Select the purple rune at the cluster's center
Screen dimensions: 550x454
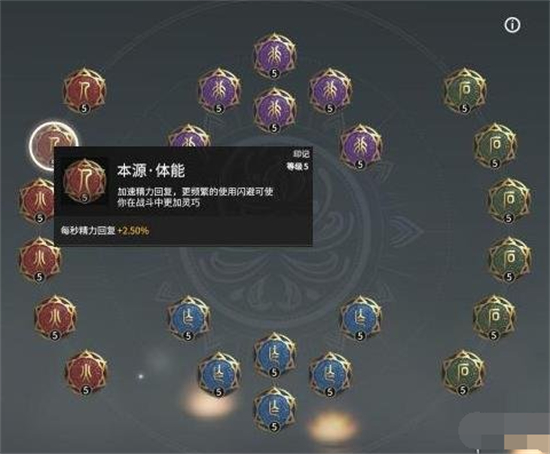tap(275, 110)
